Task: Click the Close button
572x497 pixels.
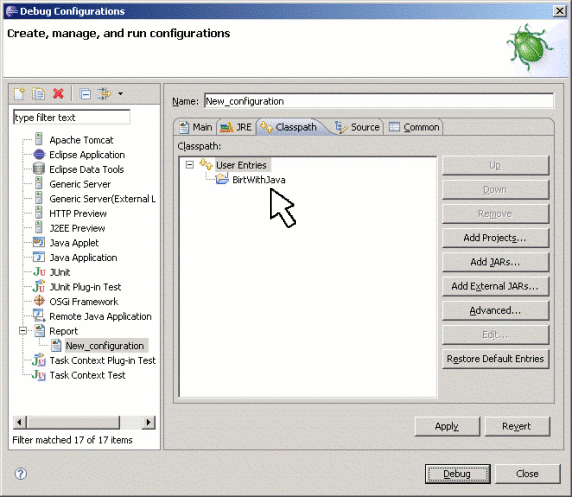Action: (527, 474)
